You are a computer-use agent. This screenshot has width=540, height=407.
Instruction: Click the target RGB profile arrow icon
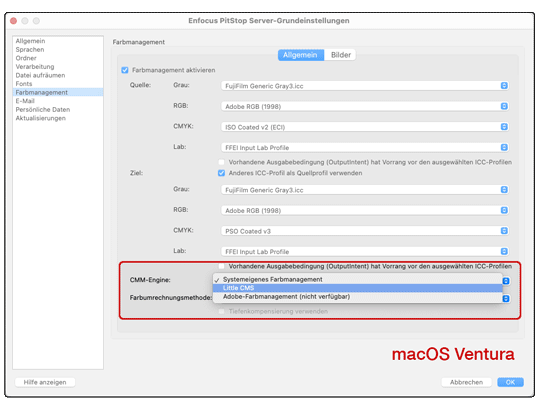pyautogui.click(x=504, y=210)
